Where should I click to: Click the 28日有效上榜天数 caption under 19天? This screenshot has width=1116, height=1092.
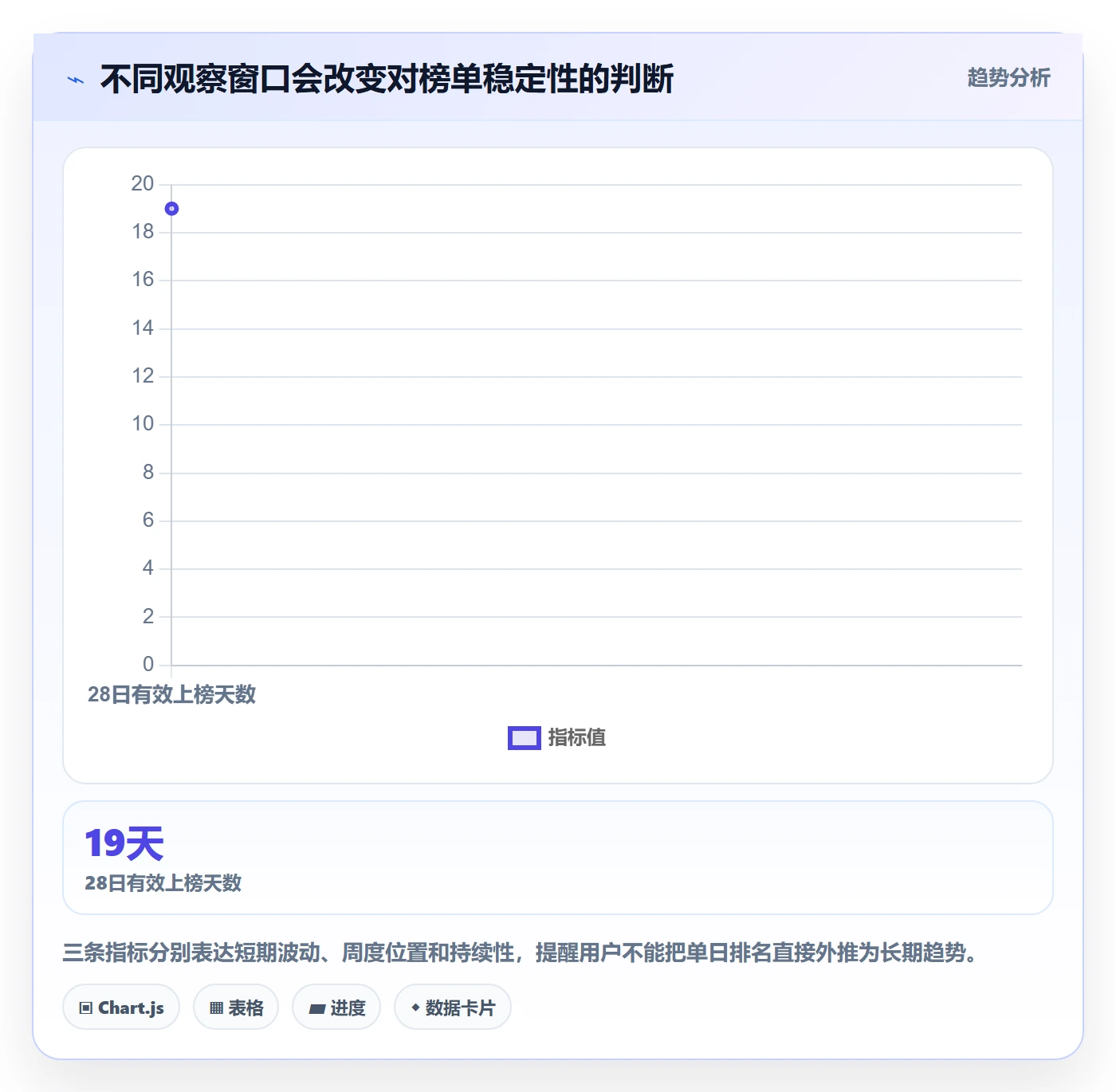tap(163, 883)
